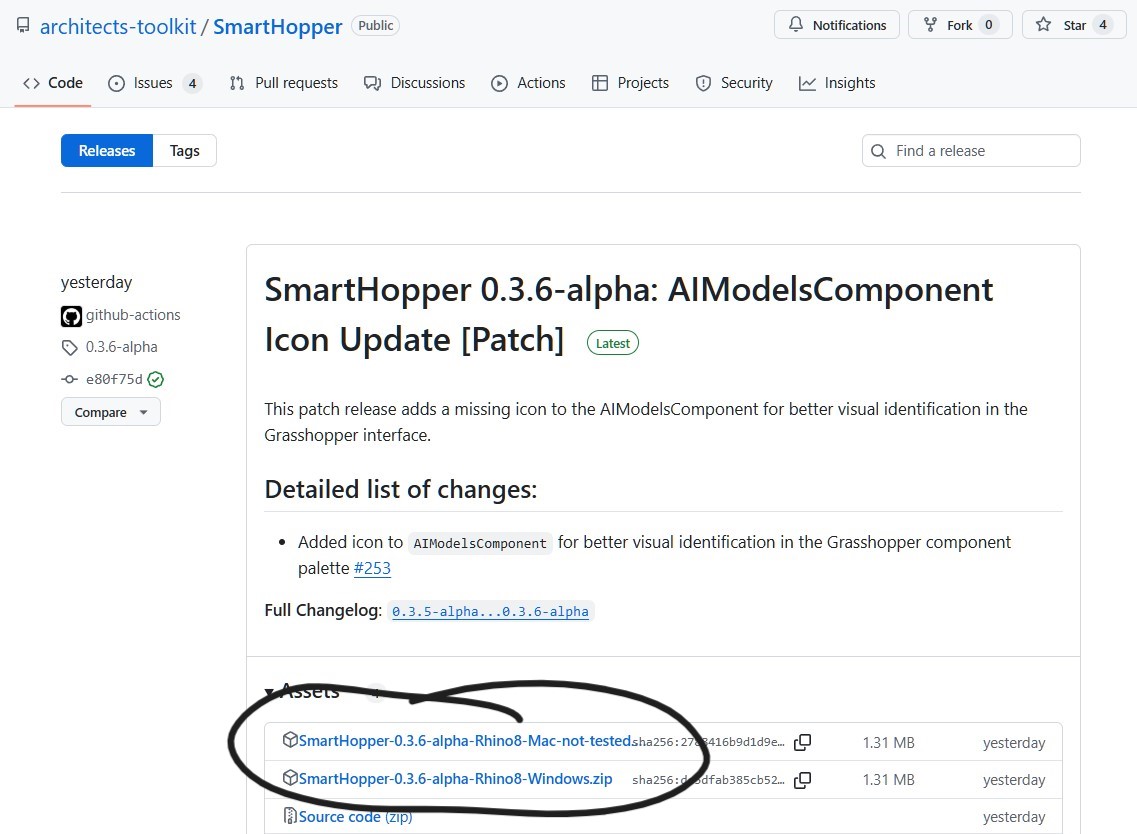Open commit e80f75d via the commit icon

click(68, 379)
